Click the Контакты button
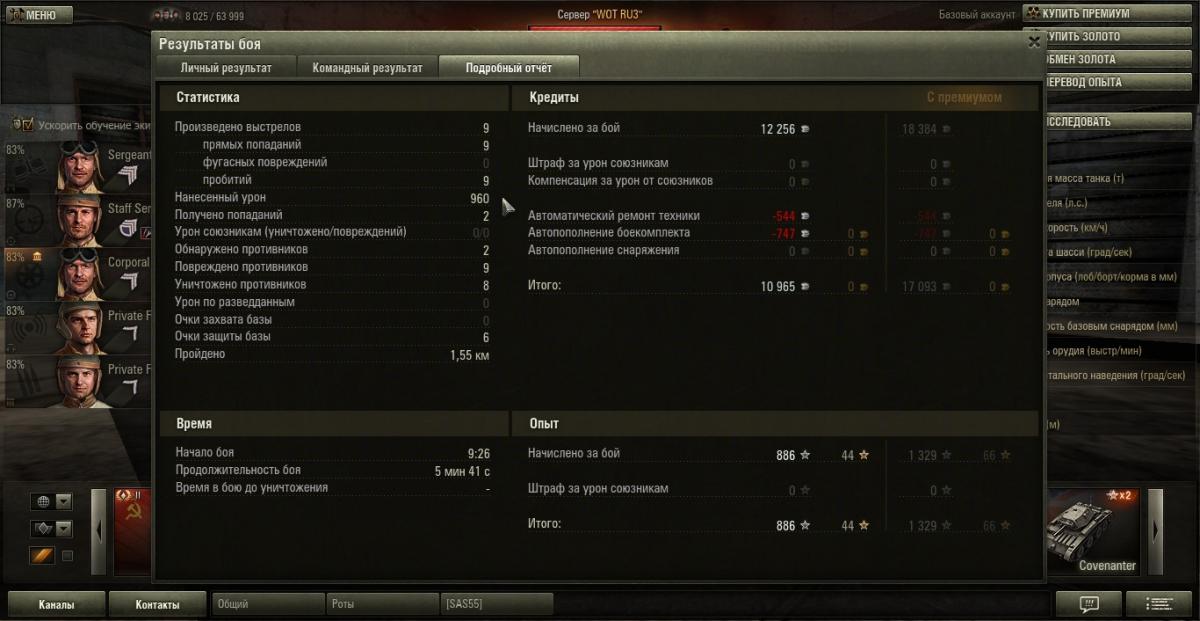 [158, 604]
